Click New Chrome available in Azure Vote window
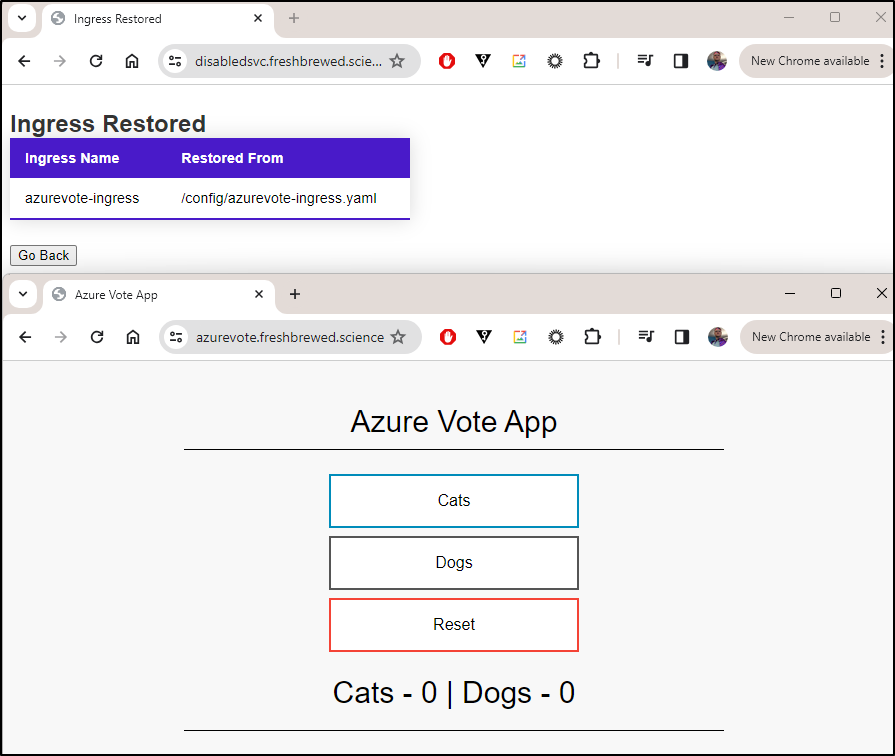Viewport: 895px width, 756px height. [x=811, y=337]
